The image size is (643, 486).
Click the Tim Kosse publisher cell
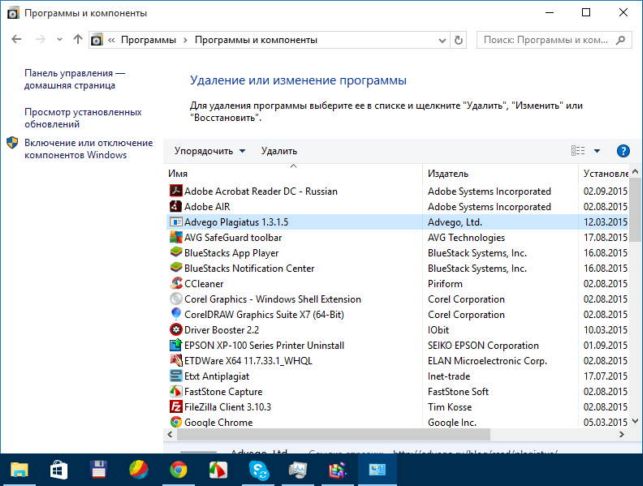coord(449,407)
